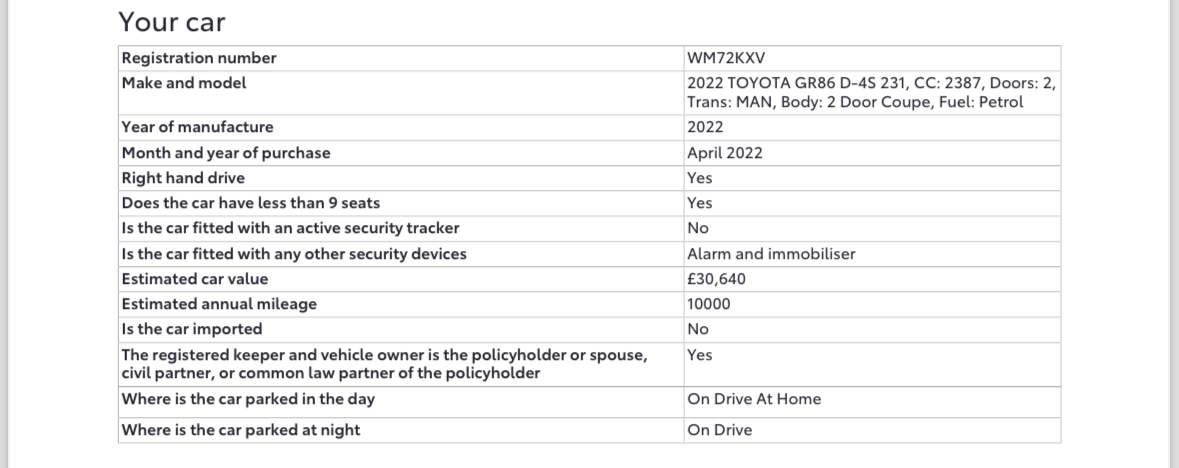
Task: Select 'No' for active security tracker
Action: (x=697, y=228)
